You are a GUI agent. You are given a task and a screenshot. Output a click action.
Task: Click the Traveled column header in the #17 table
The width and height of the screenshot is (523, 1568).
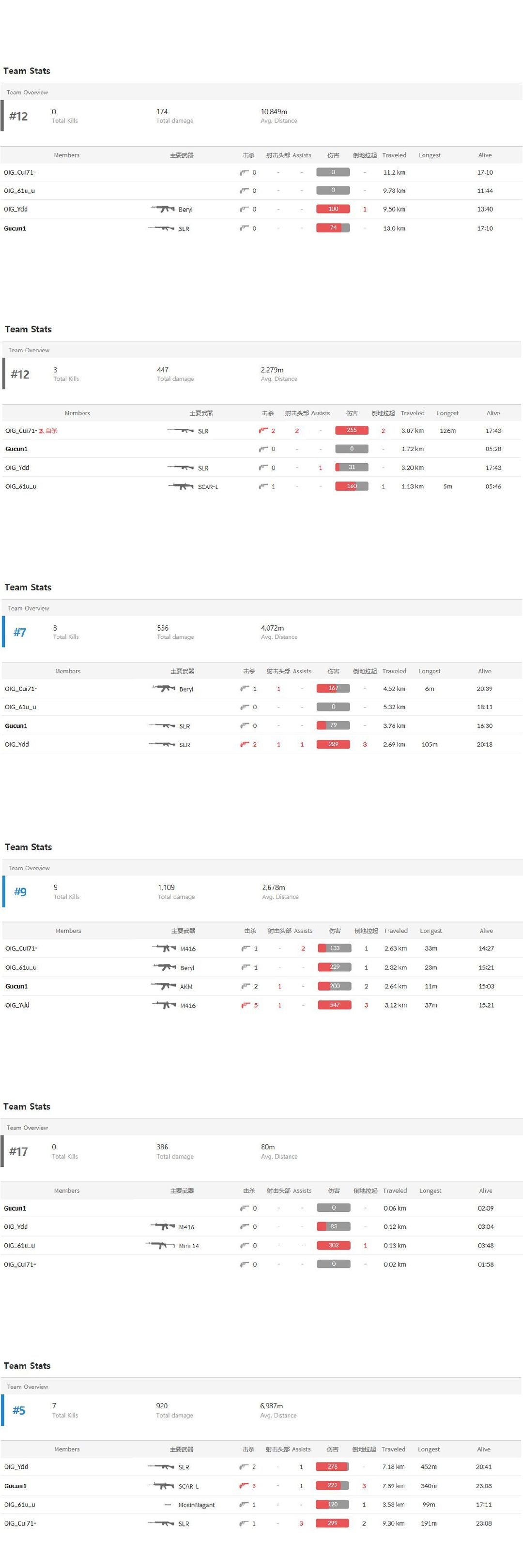click(x=395, y=1191)
